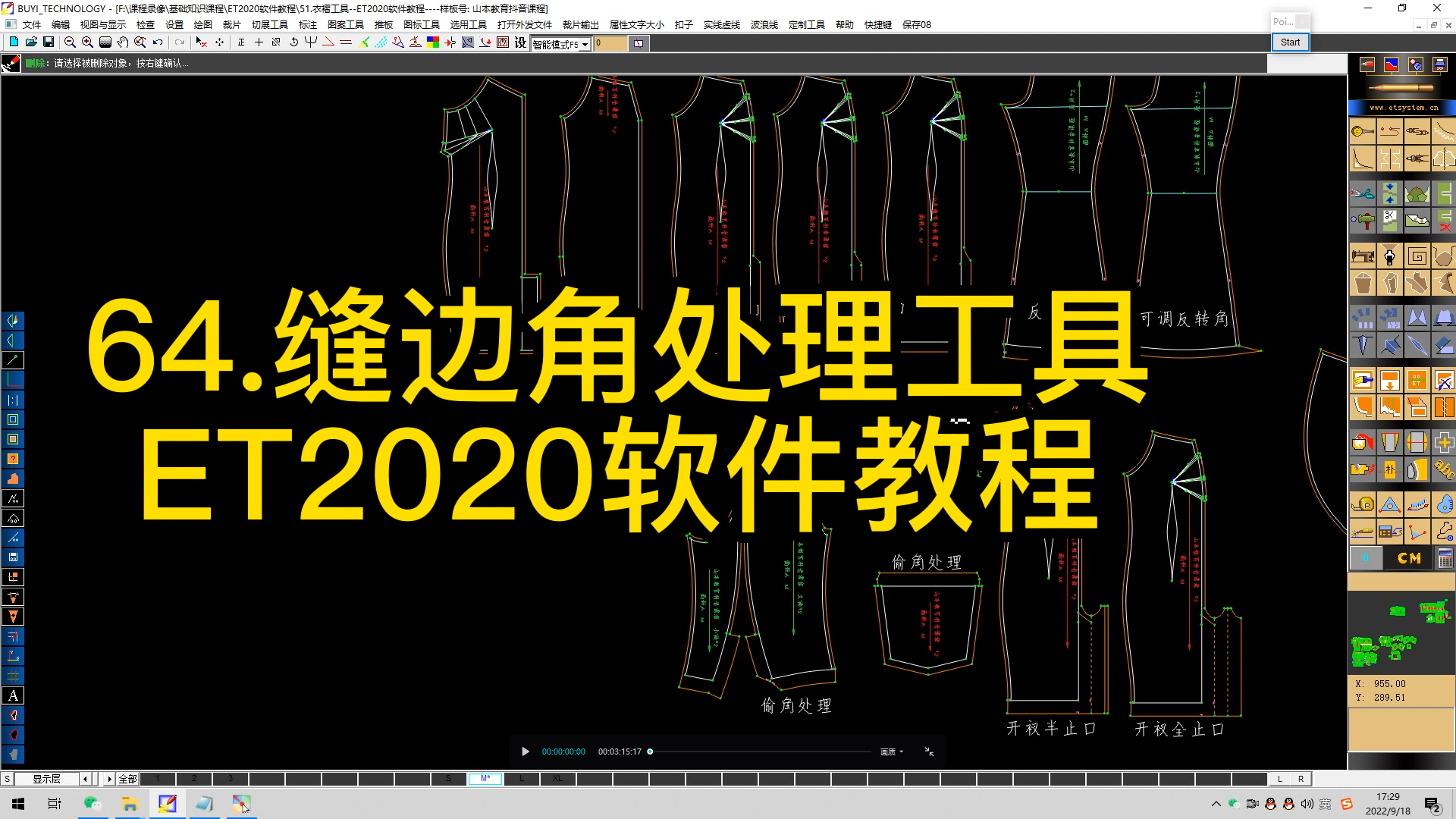Screen dimensions: 1456x819
Task: Open Windows Start menu
Action: (18, 804)
